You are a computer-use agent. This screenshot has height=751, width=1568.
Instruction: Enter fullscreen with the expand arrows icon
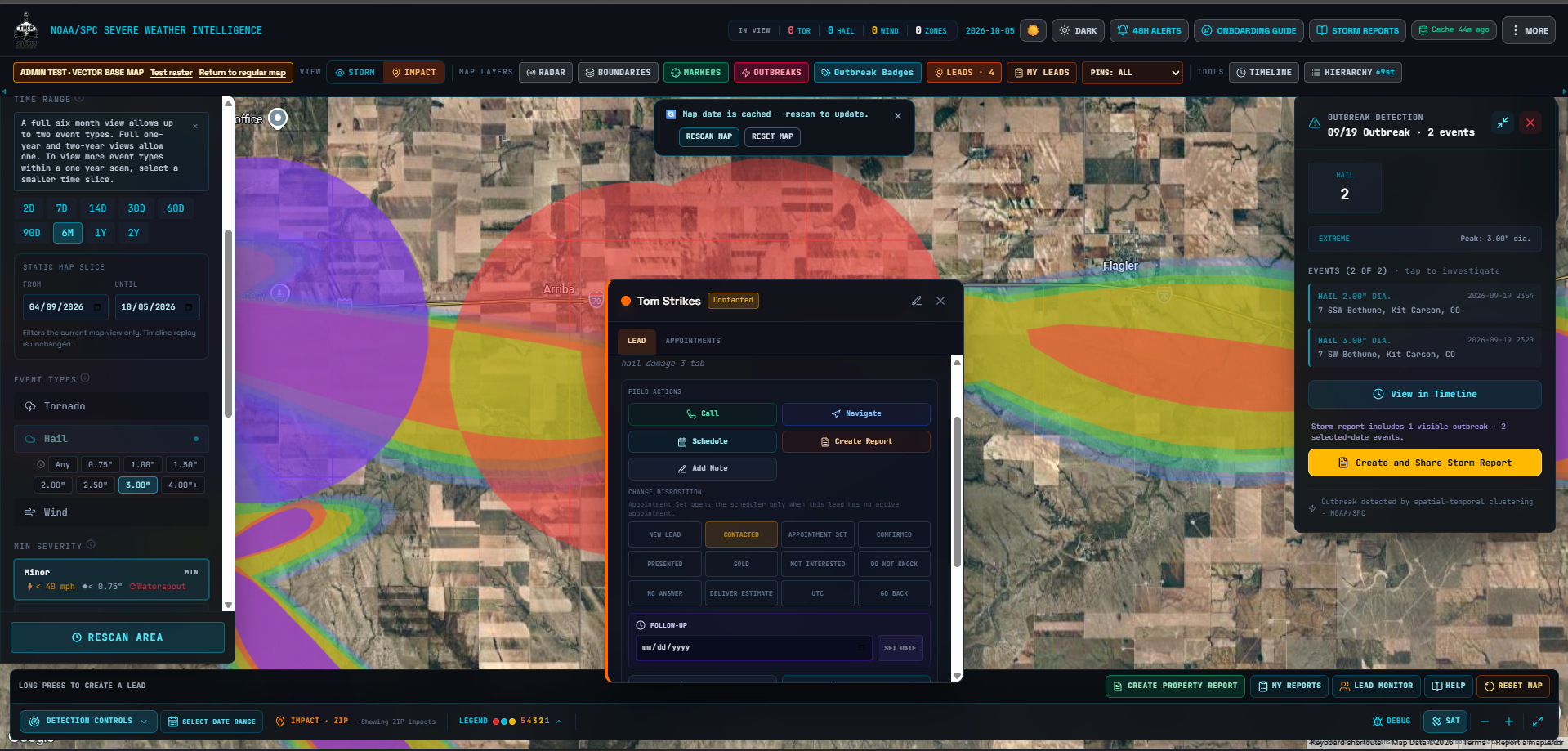point(1538,722)
